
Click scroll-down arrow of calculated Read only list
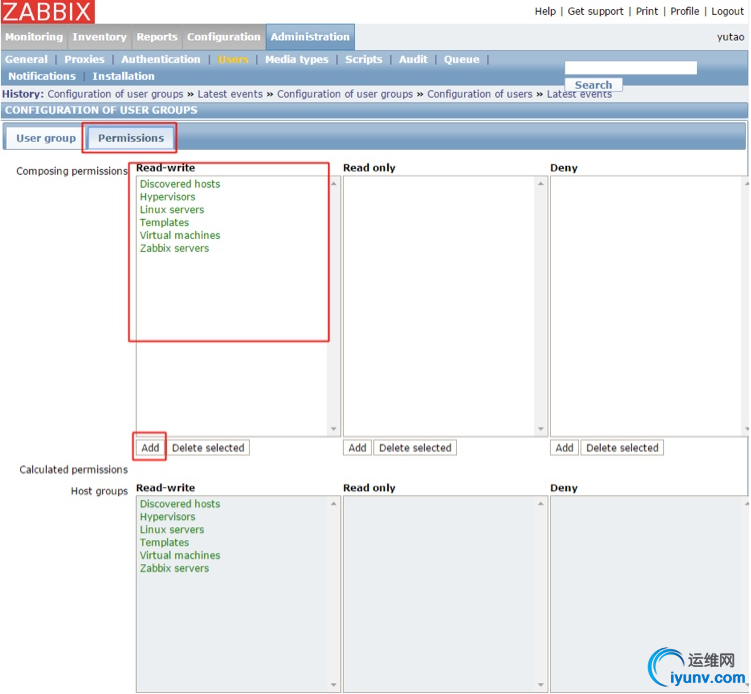[x=541, y=684]
